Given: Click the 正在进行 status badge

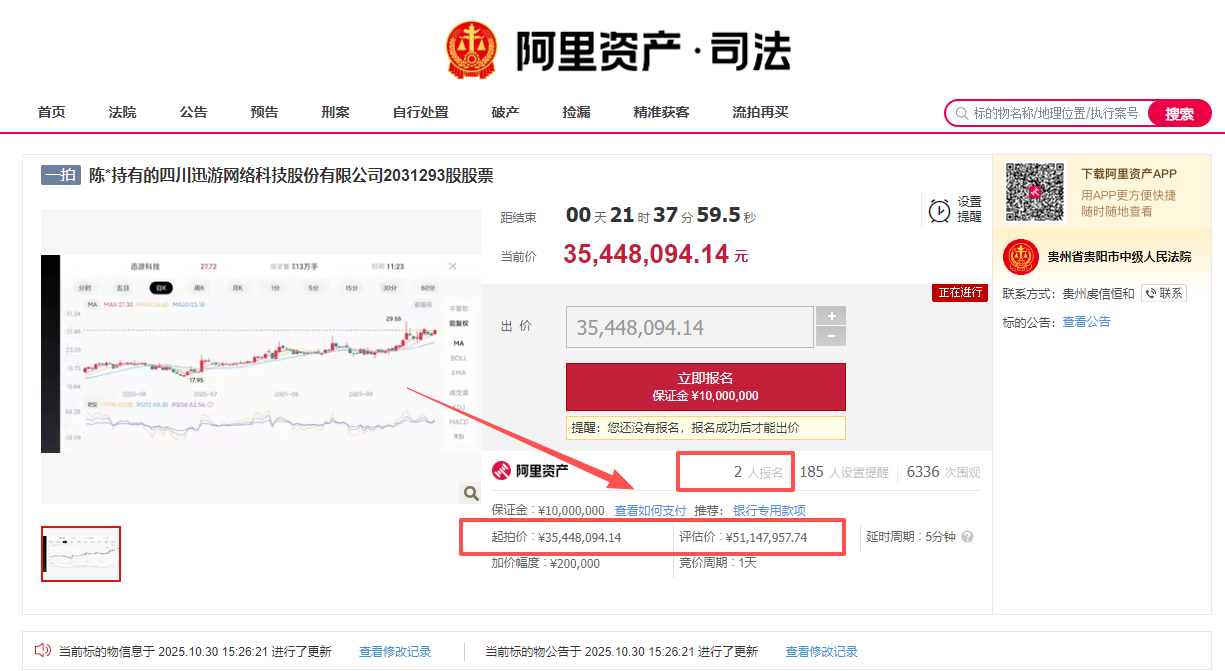Looking at the screenshot, I should coord(960,293).
